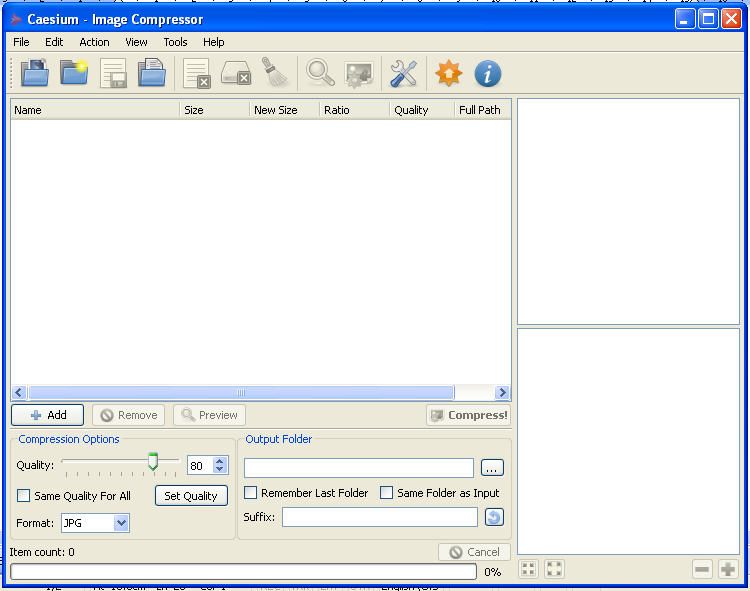Click the fit-to-window preview icon

point(529,569)
